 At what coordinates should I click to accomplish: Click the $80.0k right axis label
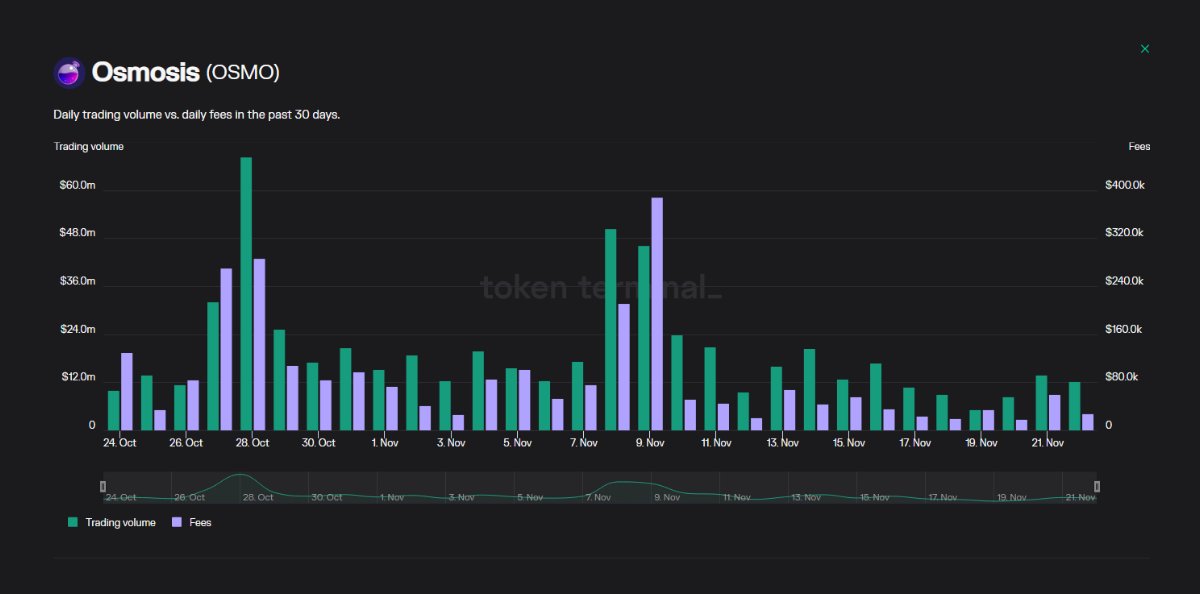pyautogui.click(x=1122, y=377)
